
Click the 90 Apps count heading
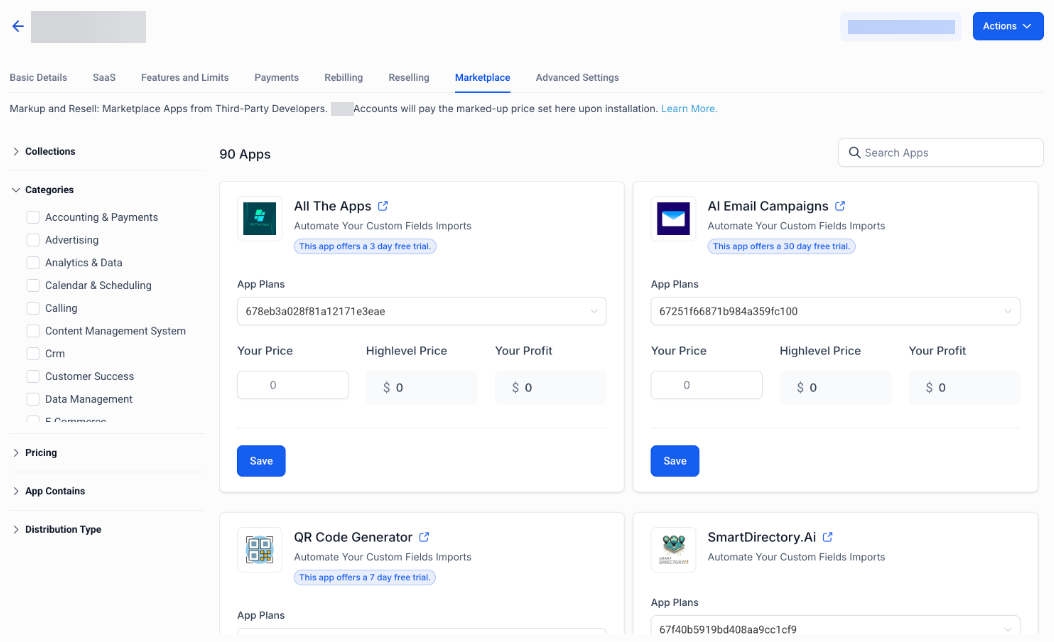245,154
